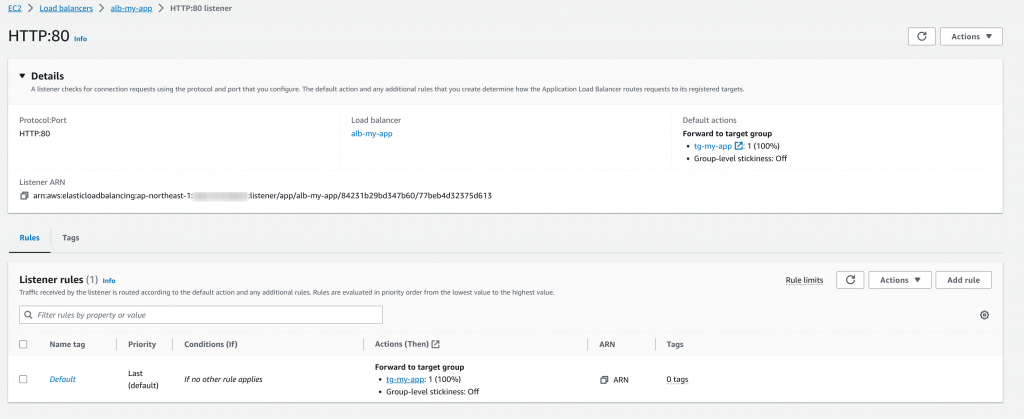The image size is (1024, 419).
Task: Select all rules with header checkbox
Action: pyautogui.click(x=23, y=344)
